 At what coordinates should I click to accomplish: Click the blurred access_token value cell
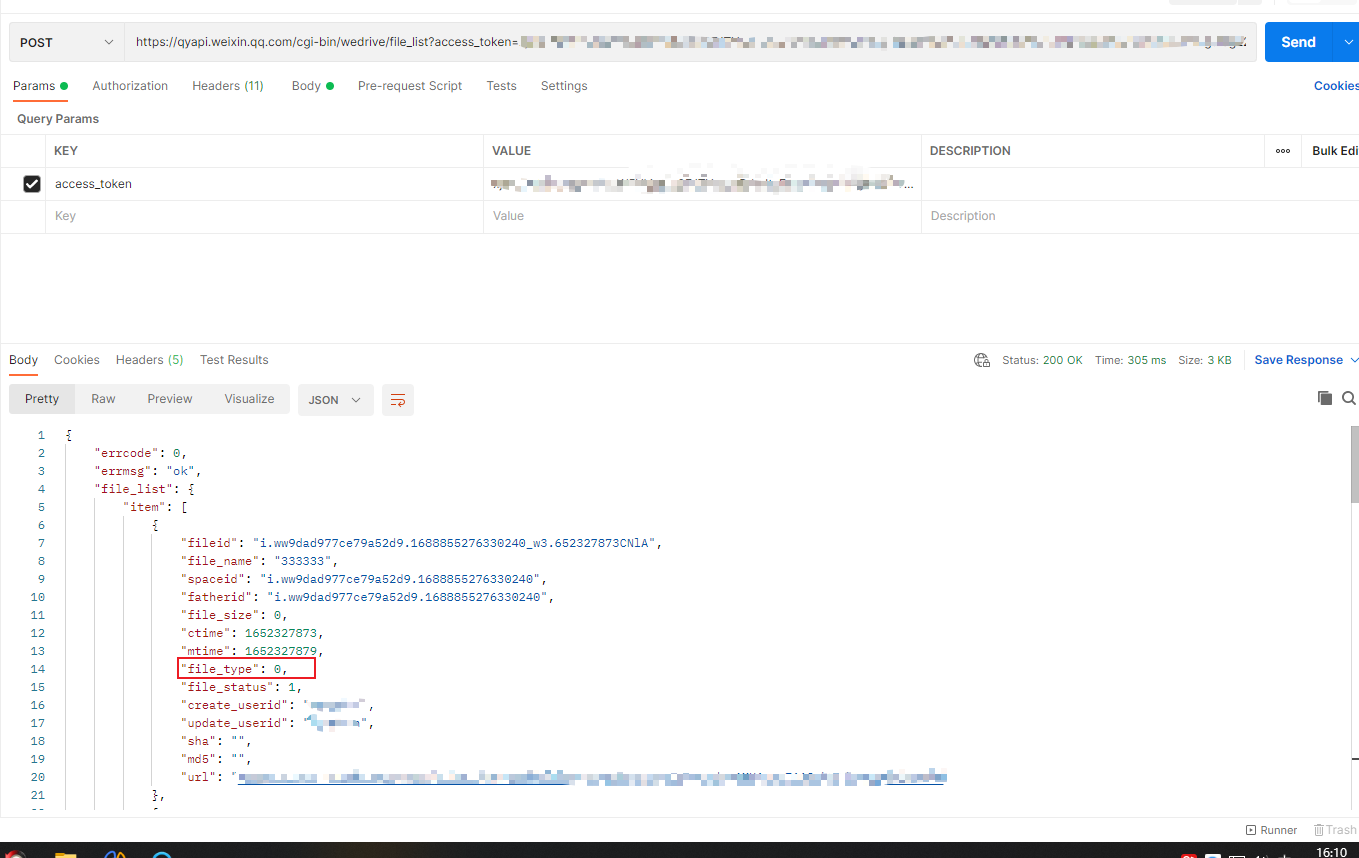702,184
